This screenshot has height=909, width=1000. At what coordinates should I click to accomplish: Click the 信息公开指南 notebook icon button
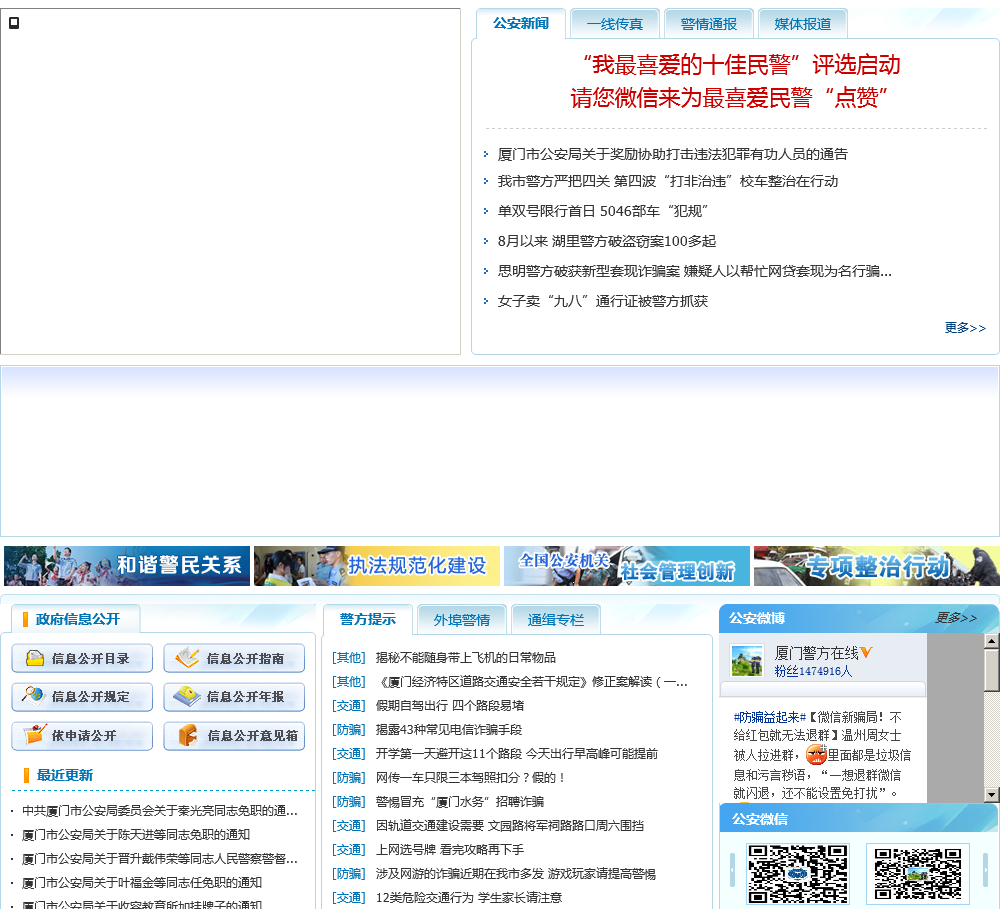tap(234, 658)
